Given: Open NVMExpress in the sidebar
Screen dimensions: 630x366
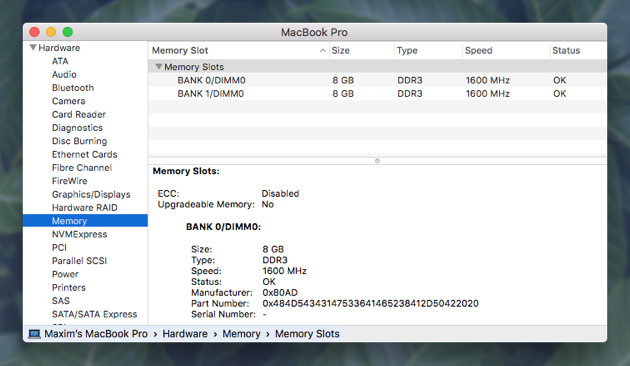Looking at the screenshot, I should pyautogui.click(x=79, y=234).
